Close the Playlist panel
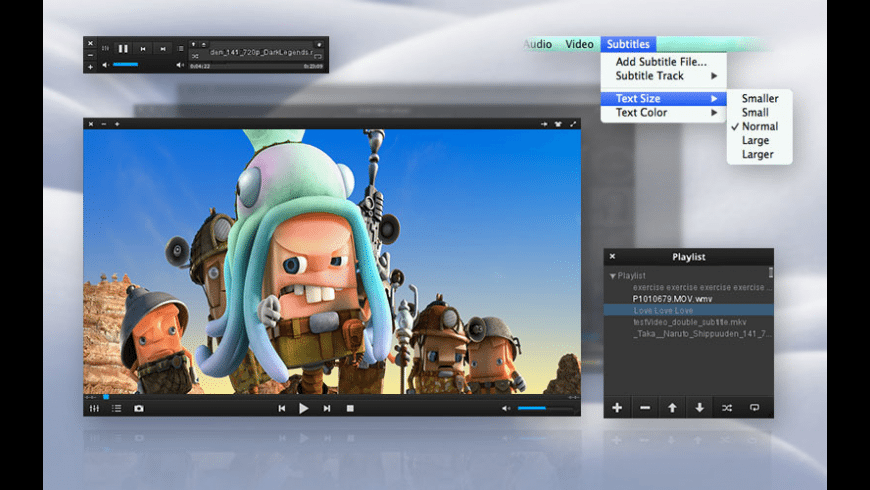This screenshot has height=490, width=870. coord(613,256)
